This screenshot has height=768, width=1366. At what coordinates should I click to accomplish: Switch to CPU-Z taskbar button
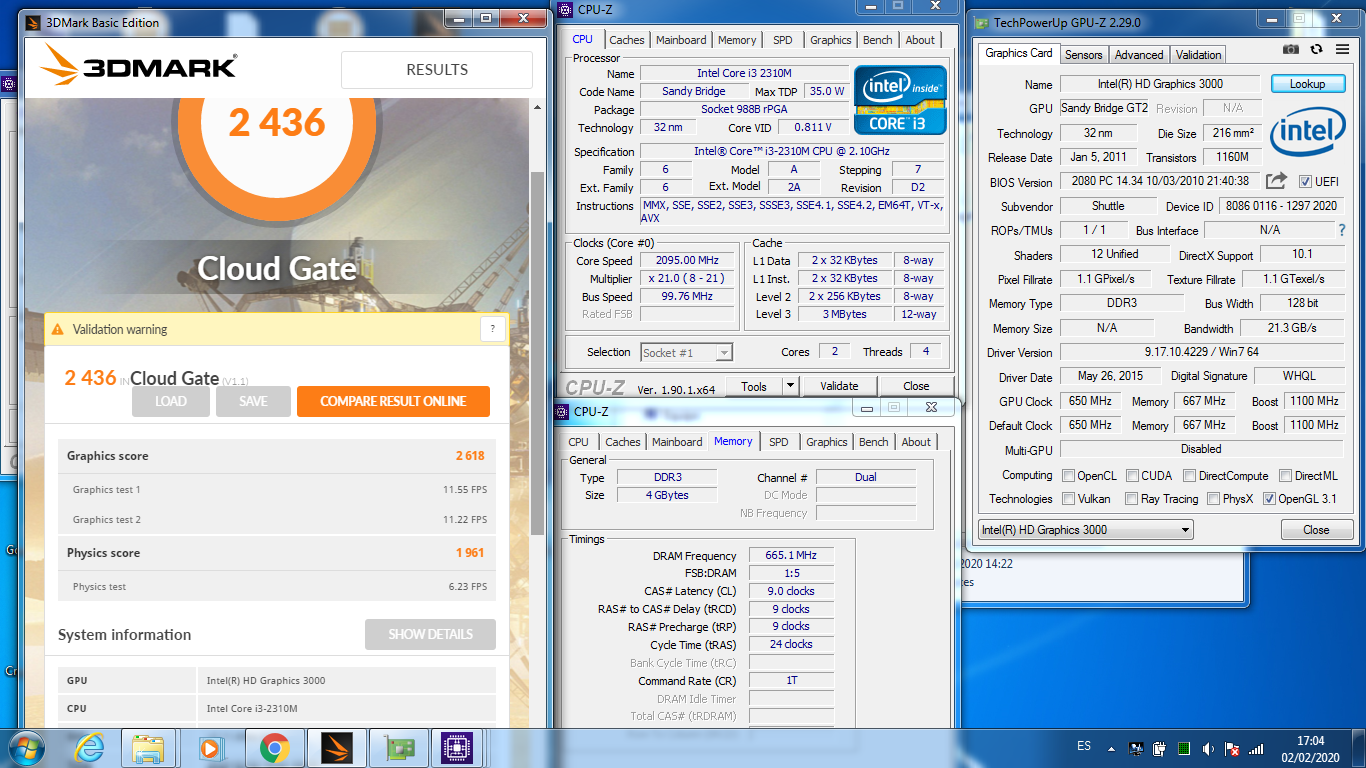tap(459, 748)
